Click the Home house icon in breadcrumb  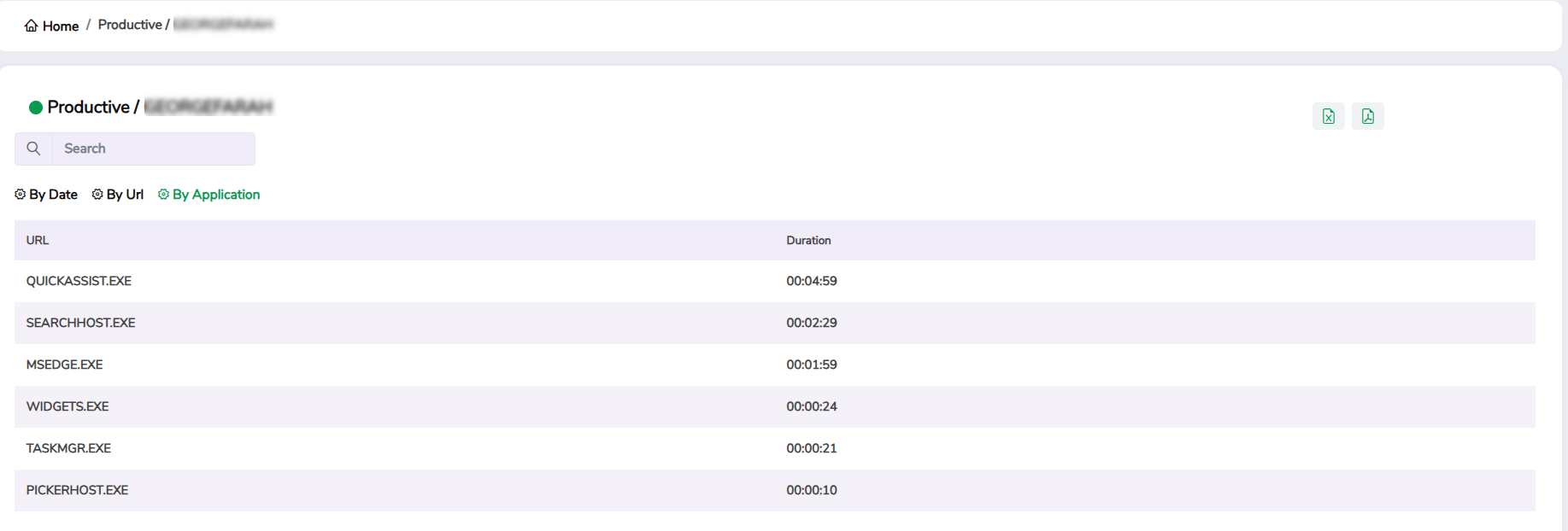[31, 26]
